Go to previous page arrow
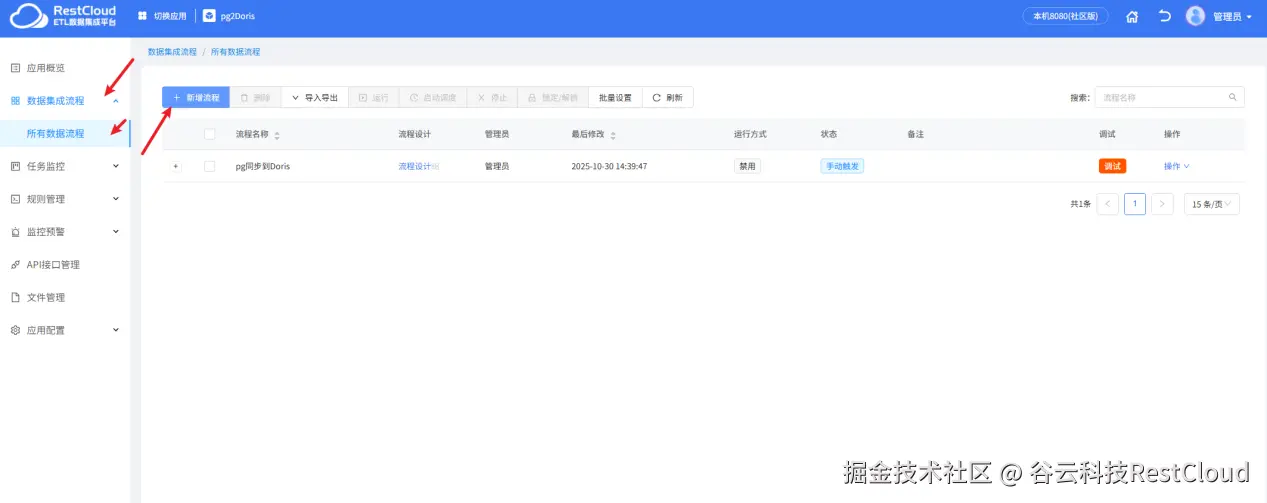 [1108, 204]
